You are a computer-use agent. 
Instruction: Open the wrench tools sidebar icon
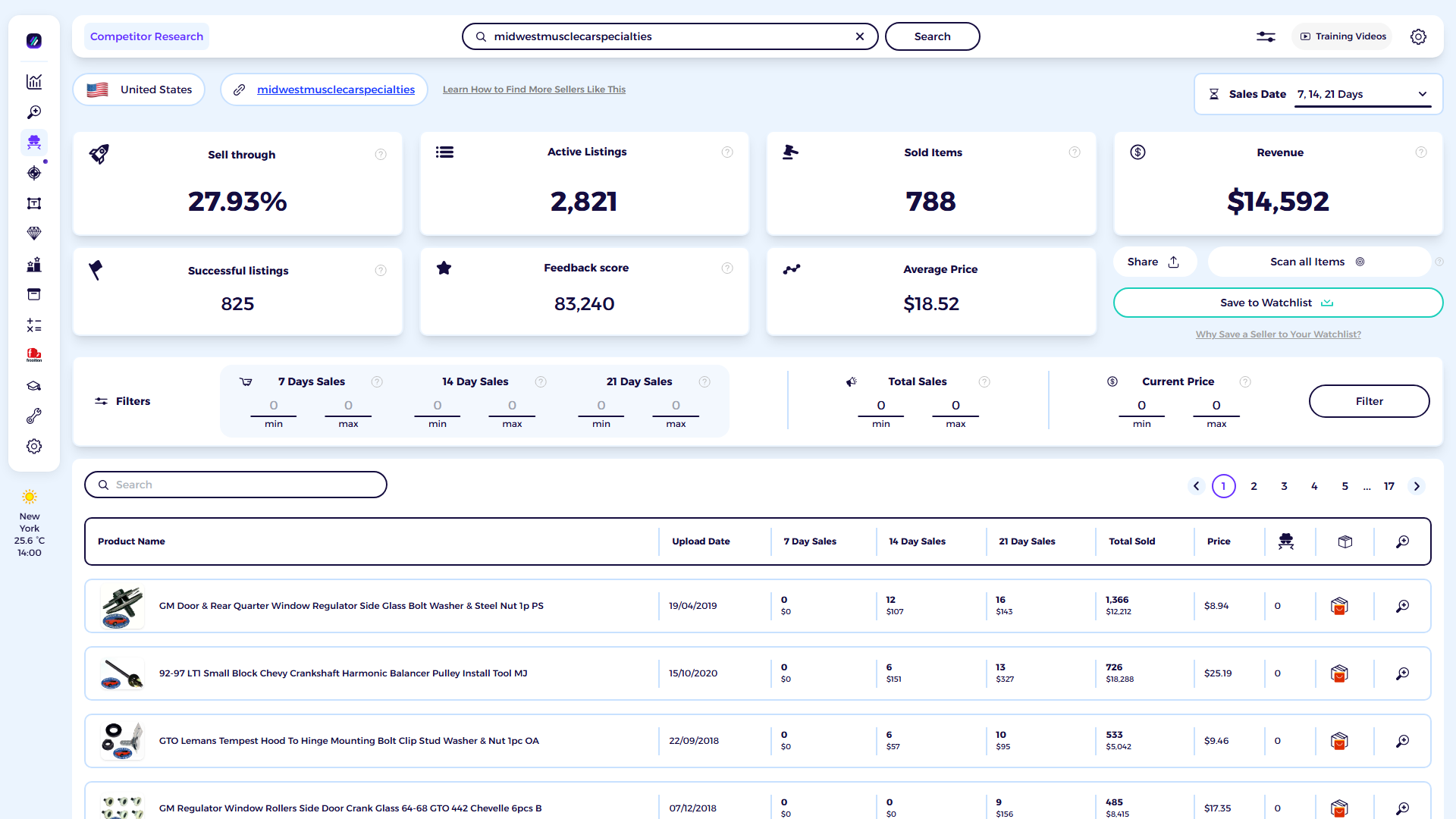34,416
